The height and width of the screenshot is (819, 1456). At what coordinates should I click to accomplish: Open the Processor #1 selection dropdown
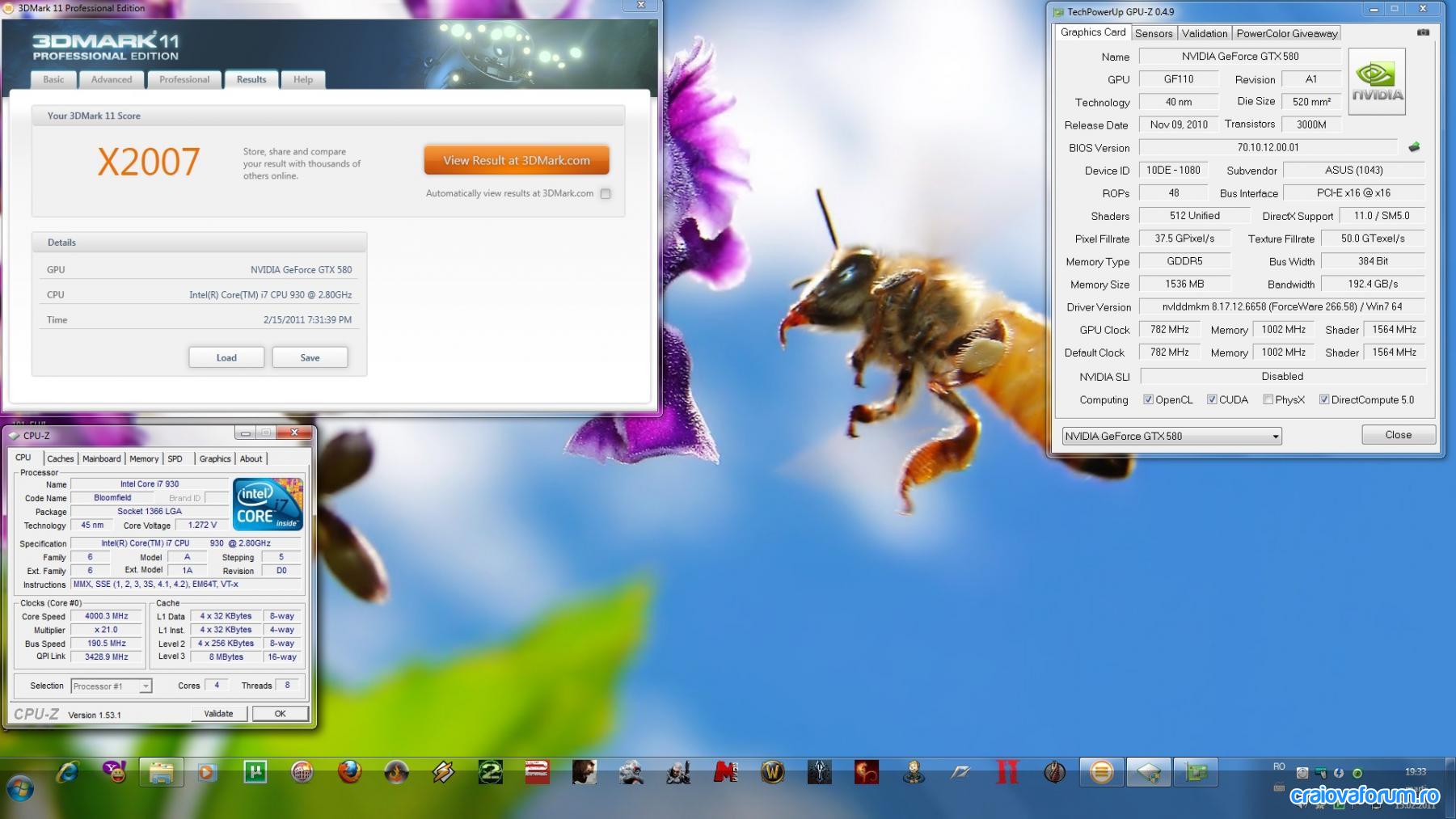(111, 686)
